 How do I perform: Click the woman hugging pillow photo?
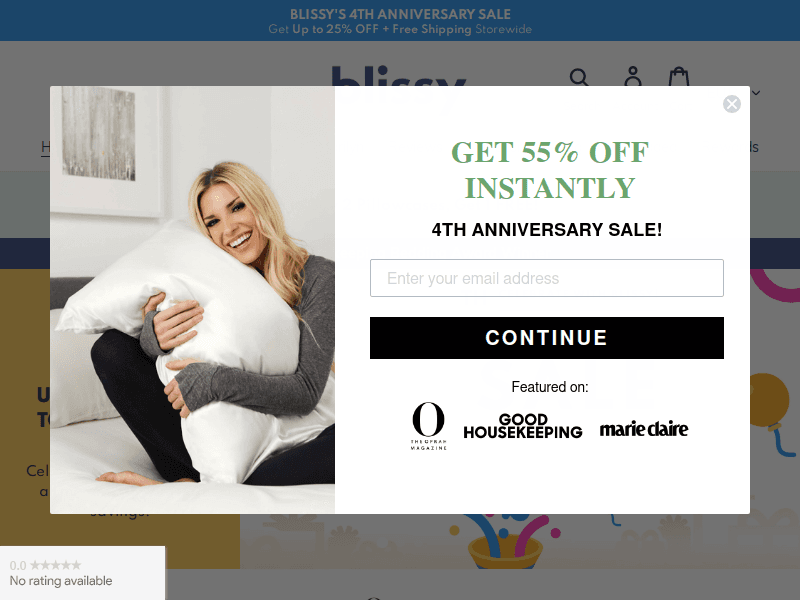pyautogui.click(x=192, y=299)
